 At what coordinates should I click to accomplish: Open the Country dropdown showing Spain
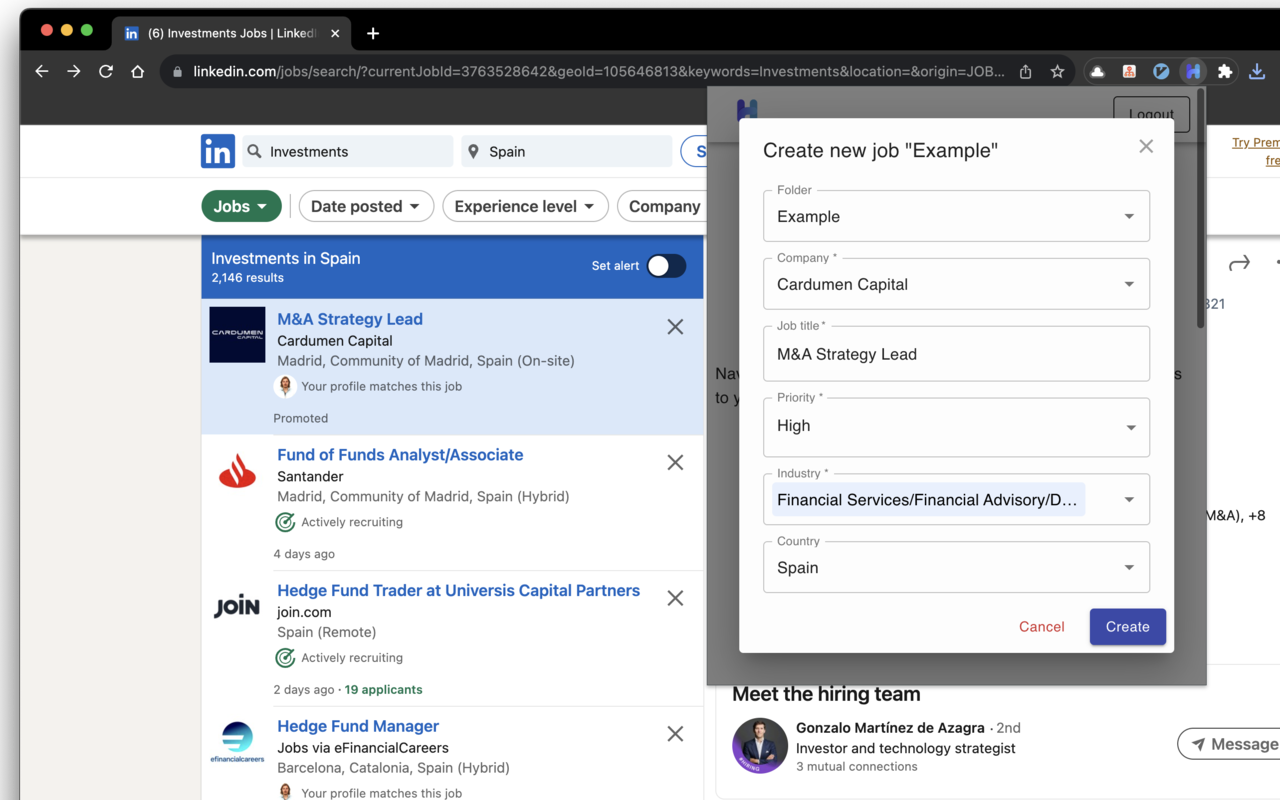coord(1129,568)
